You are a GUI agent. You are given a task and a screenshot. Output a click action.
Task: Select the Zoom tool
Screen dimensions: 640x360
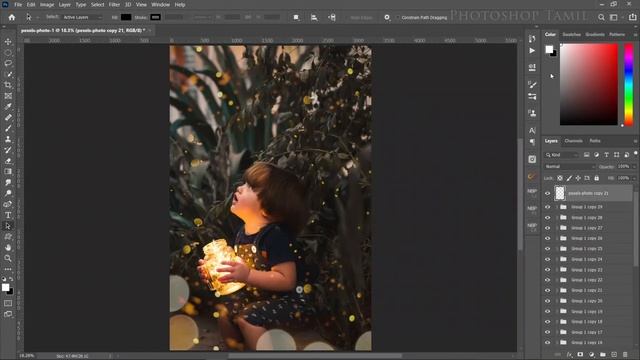(x=8, y=258)
